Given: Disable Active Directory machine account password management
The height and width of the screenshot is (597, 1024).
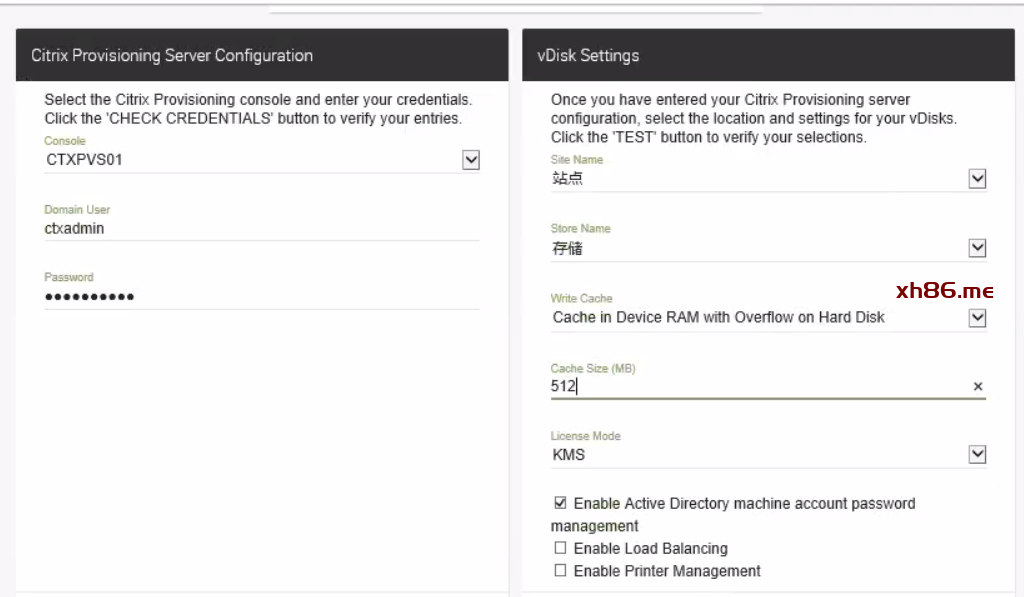Looking at the screenshot, I should tap(560, 503).
